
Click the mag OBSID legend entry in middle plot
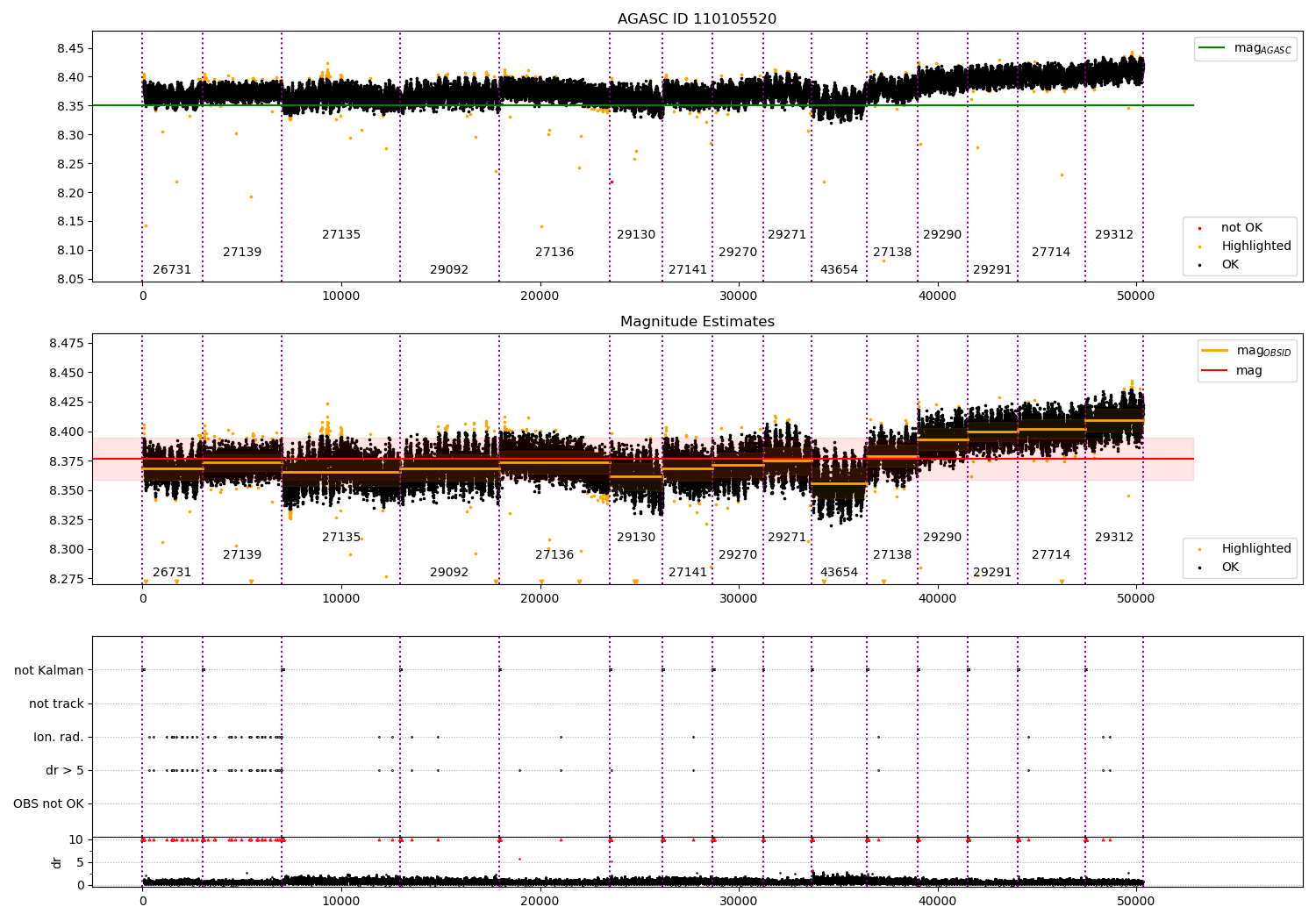[1246, 351]
